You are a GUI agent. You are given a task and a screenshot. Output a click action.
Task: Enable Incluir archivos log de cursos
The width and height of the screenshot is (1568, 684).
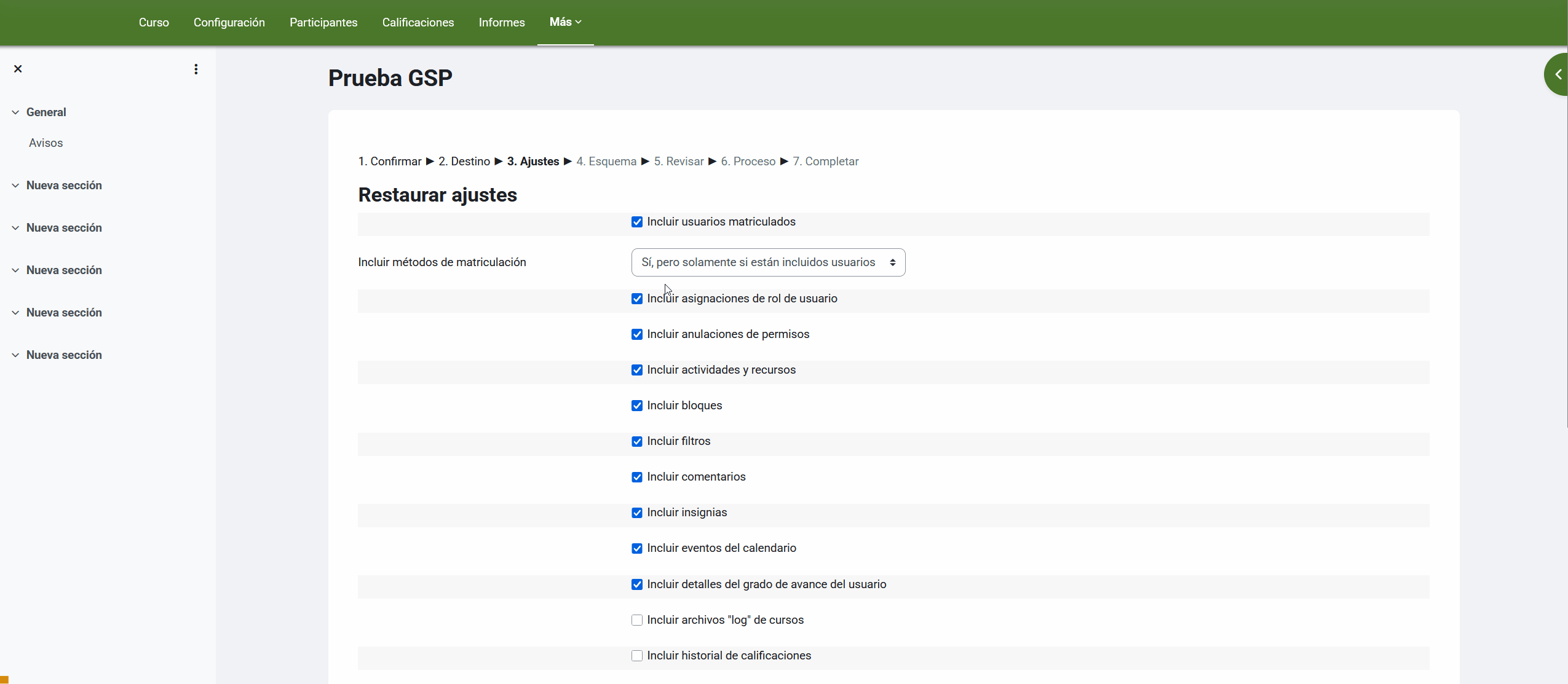pos(637,620)
